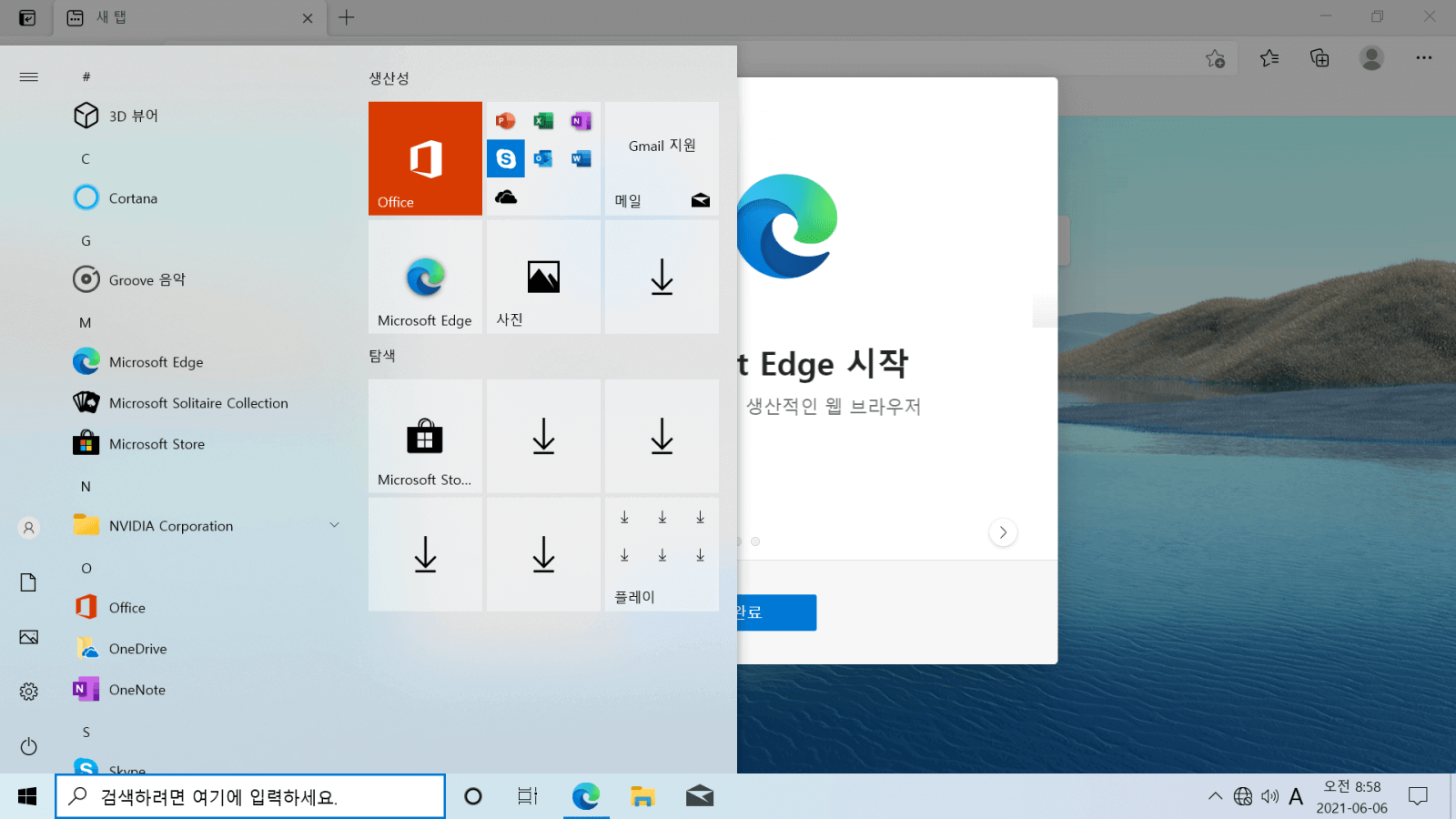
Task: Open Edge Settings and more menu
Action: pos(1424,58)
